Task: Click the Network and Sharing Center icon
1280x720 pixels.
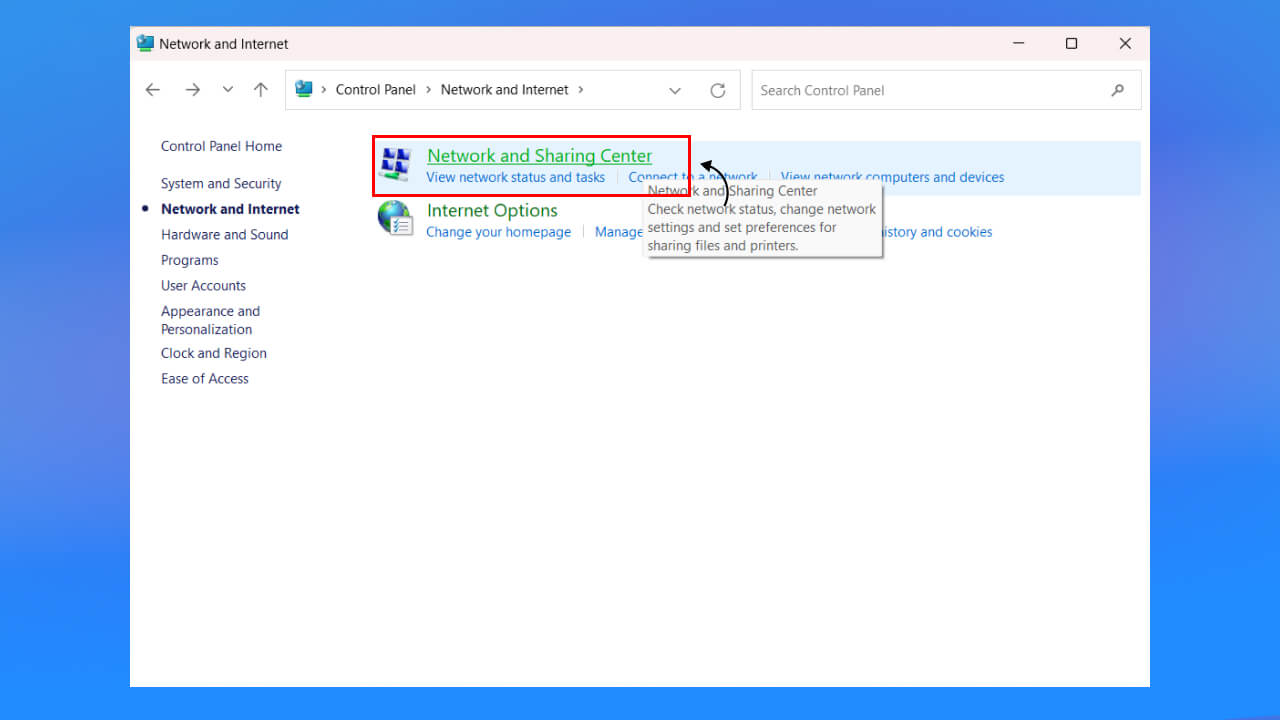Action: pyautogui.click(x=396, y=164)
